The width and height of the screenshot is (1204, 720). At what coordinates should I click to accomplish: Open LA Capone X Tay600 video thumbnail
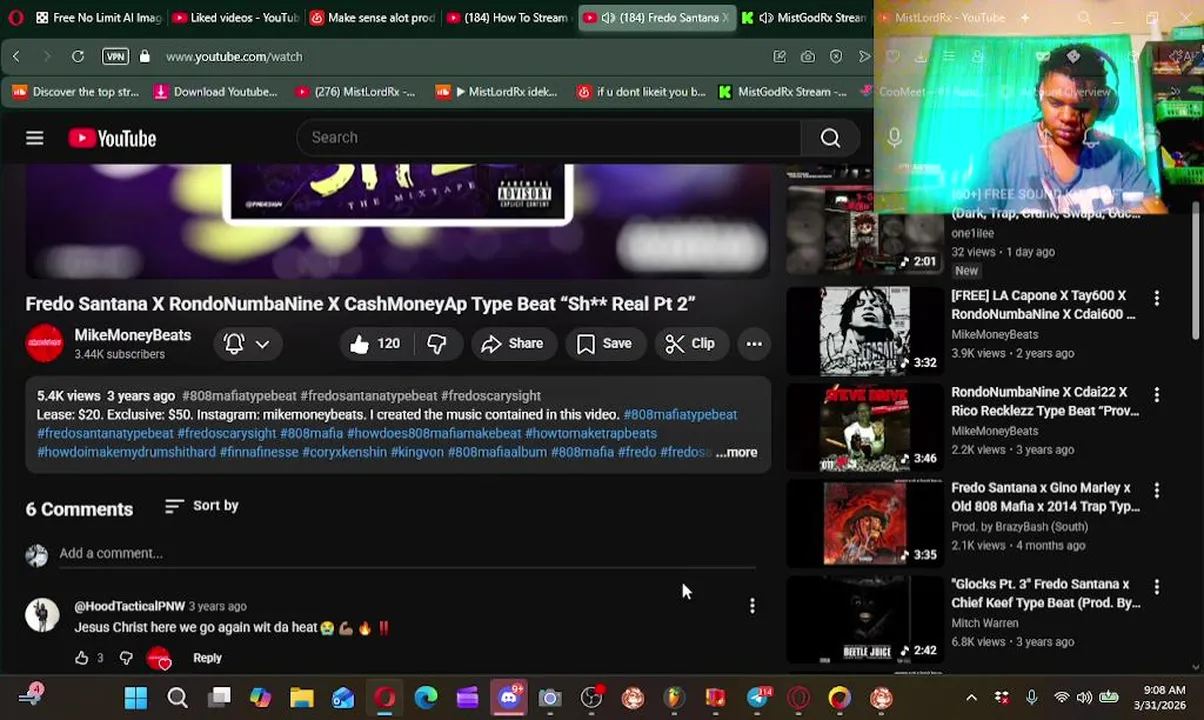pos(866,331)
